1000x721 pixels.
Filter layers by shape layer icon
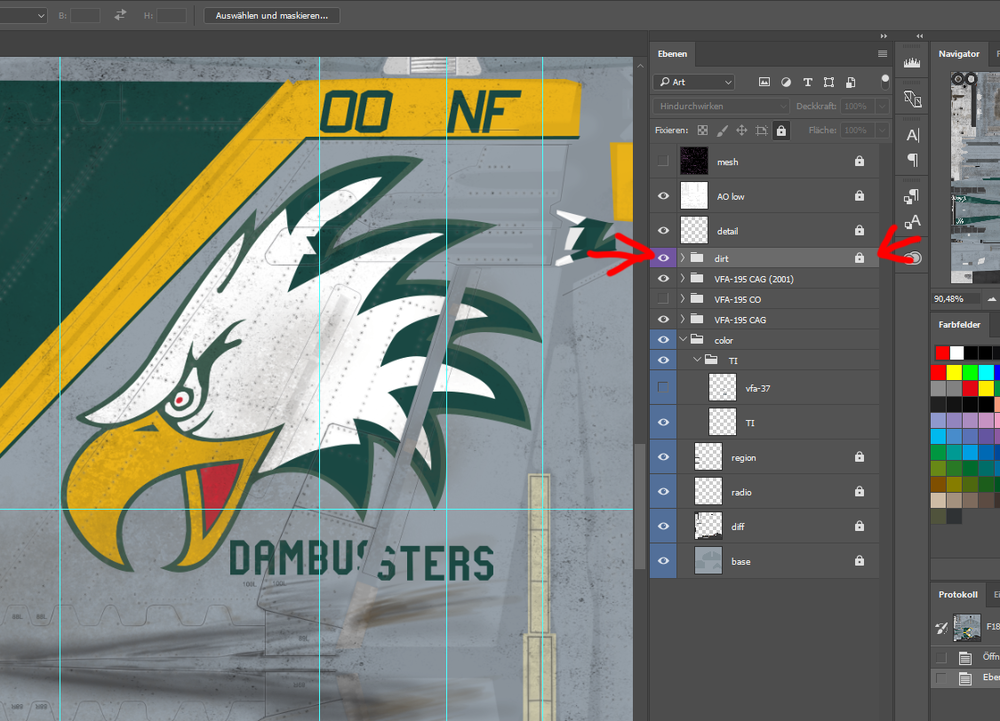pyautogui.click(x=829, y=82)
